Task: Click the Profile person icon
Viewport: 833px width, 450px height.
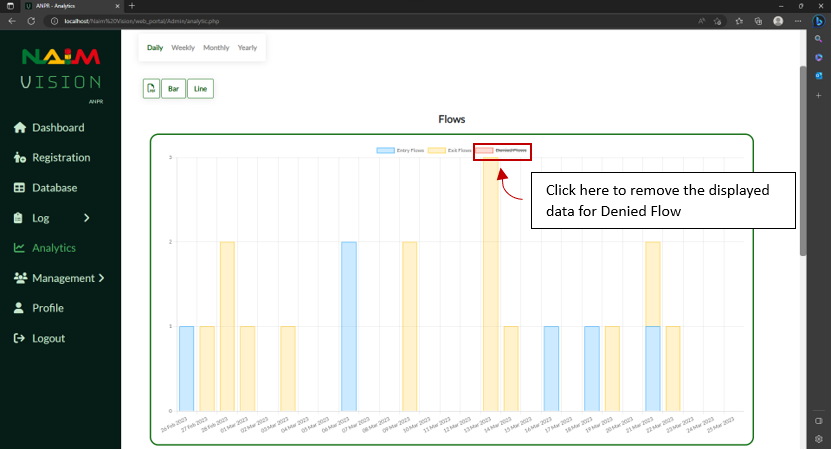Action: (19, 308)
